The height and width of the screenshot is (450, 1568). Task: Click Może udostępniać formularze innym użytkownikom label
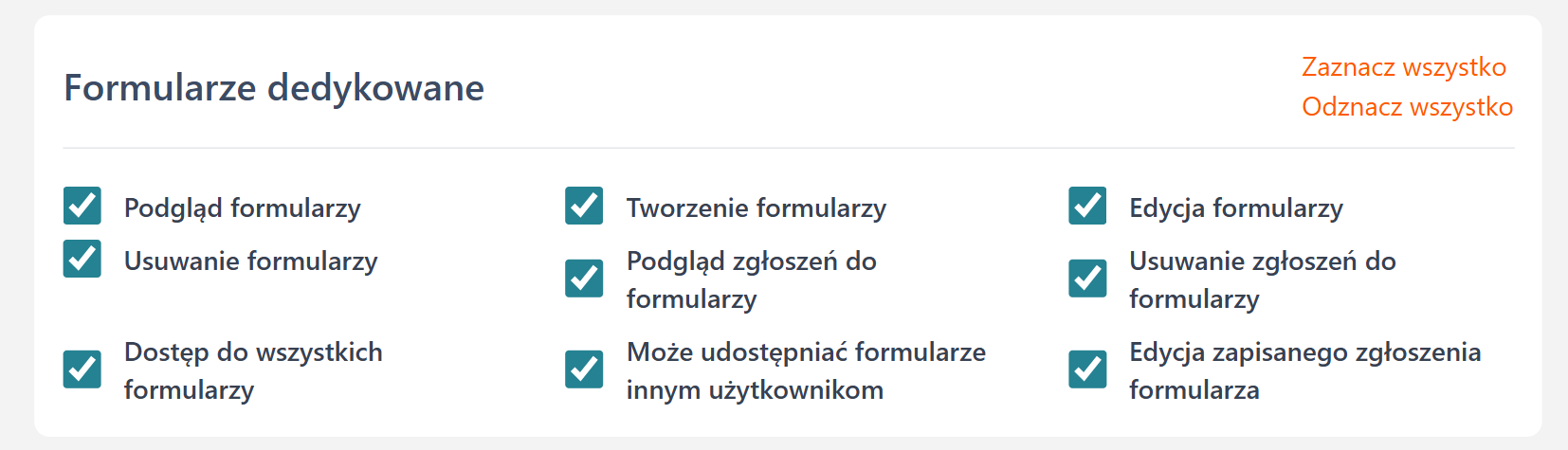[806, 371]
